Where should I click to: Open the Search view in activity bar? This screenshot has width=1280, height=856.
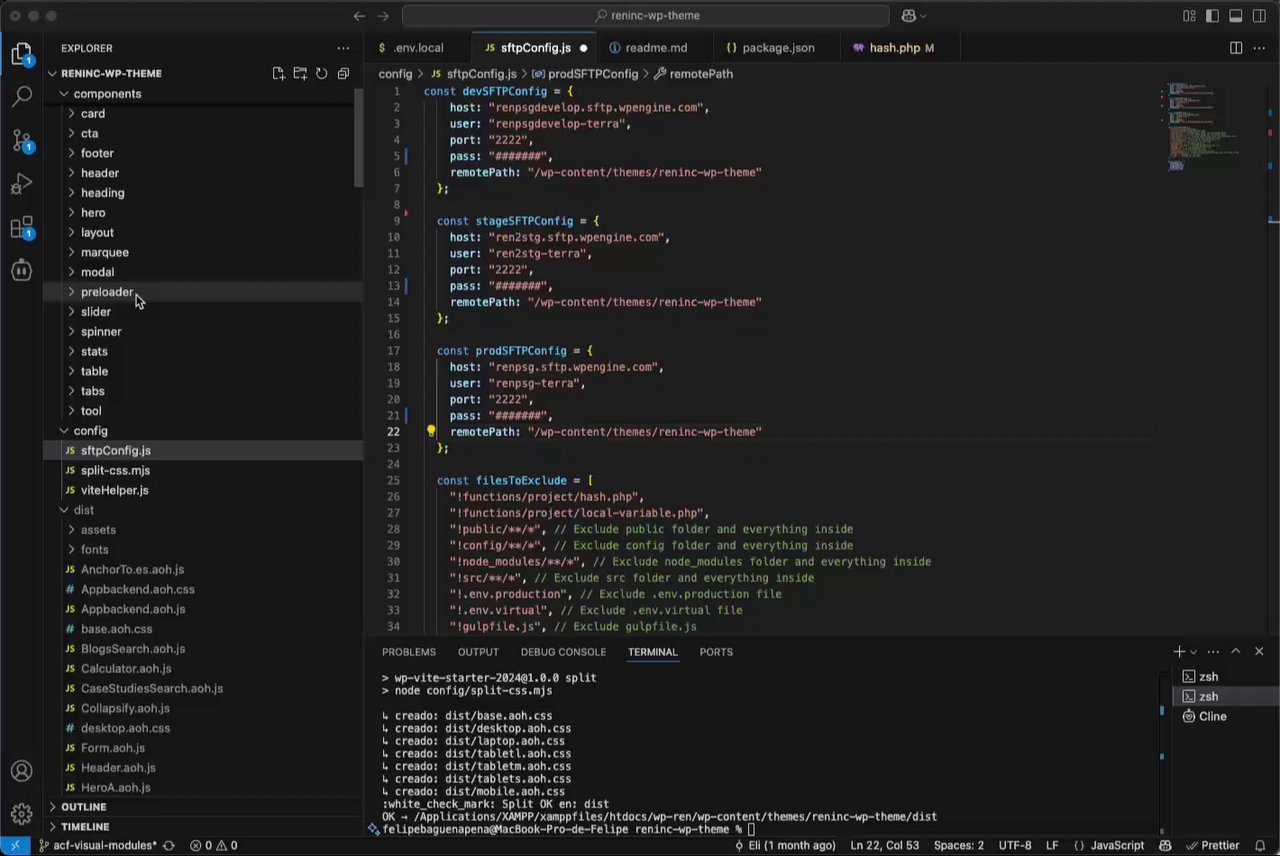coord(21,96)
